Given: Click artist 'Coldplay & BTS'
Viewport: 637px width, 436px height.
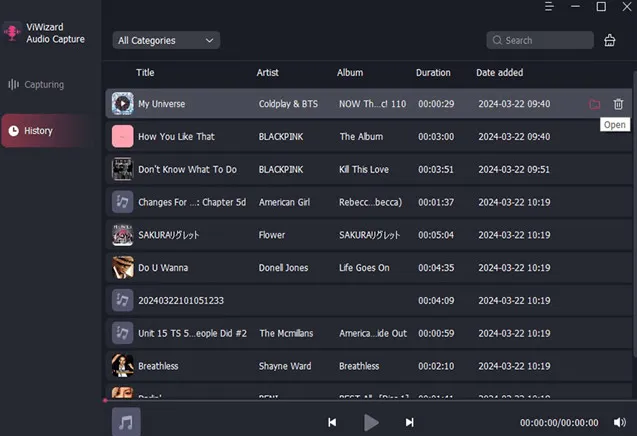Looking at the screenshot, I should click(x=288, y=104).
